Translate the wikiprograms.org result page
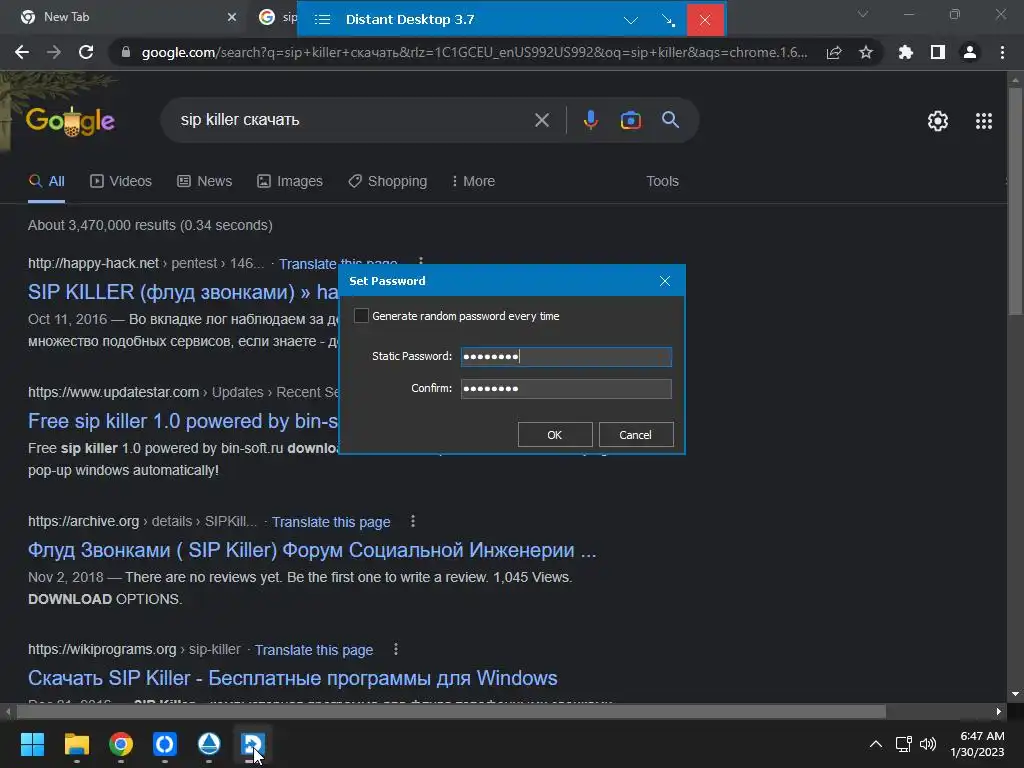Screen dimensions: 1024x768 (x=313, y=650)
